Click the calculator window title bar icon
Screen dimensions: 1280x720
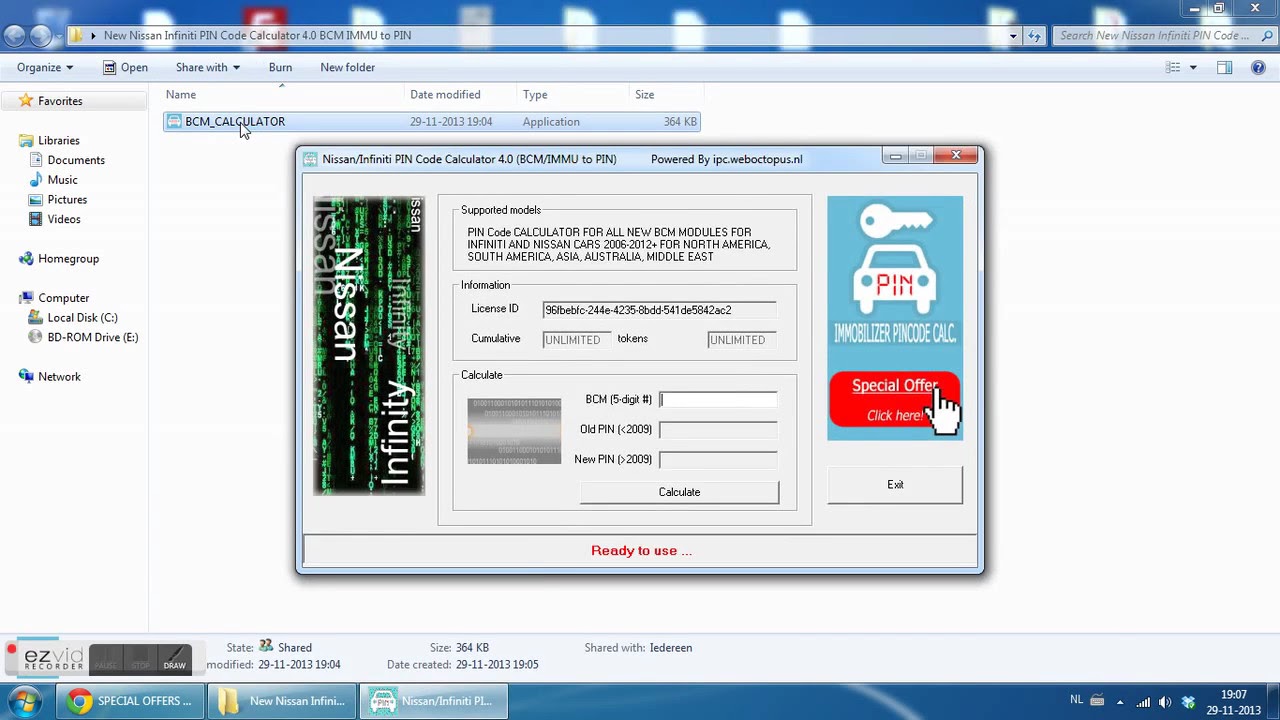click(x=310, y=159)
